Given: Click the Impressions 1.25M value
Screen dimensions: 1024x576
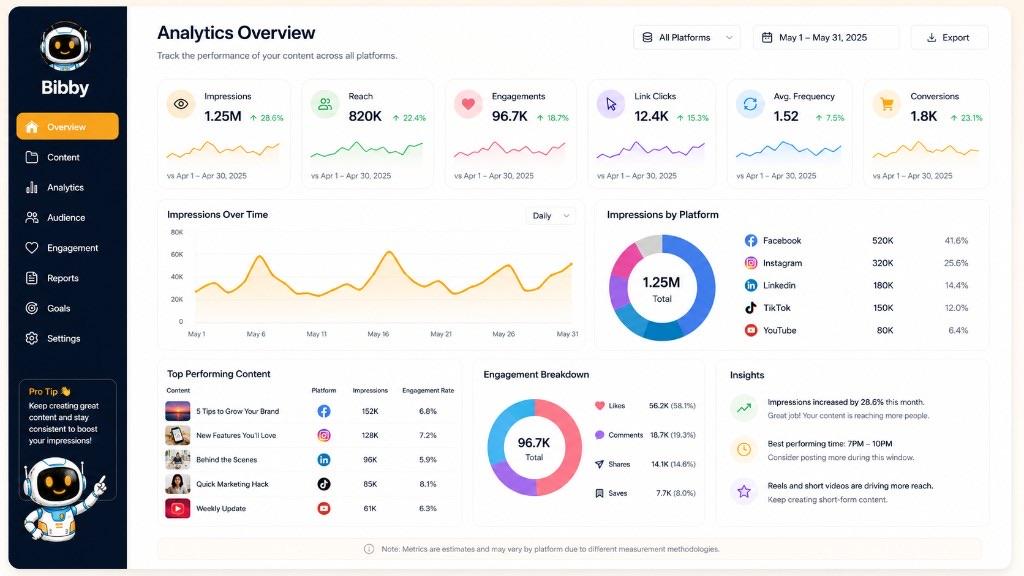Looking at the screenshot, I should click(223, 116).
